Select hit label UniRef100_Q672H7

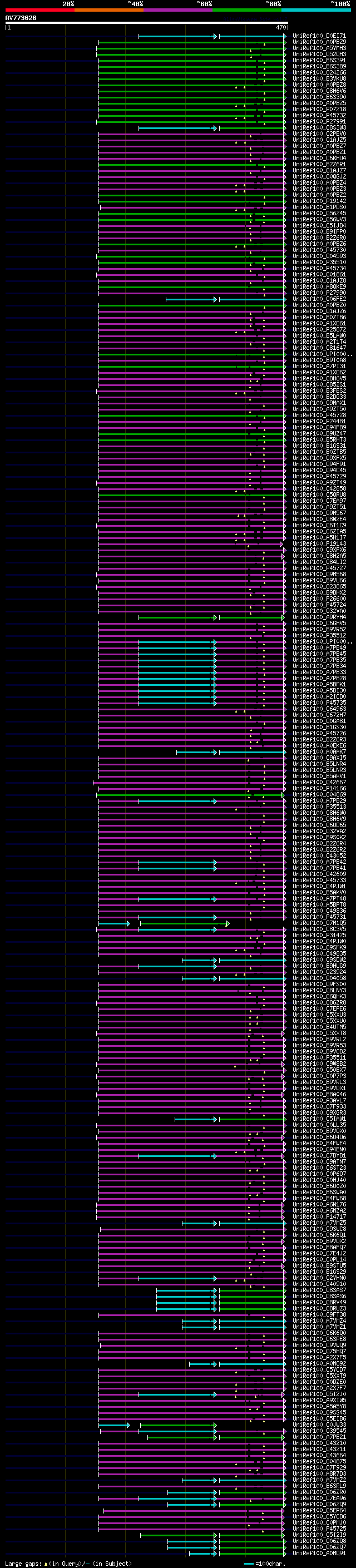[x=319, y=716]
